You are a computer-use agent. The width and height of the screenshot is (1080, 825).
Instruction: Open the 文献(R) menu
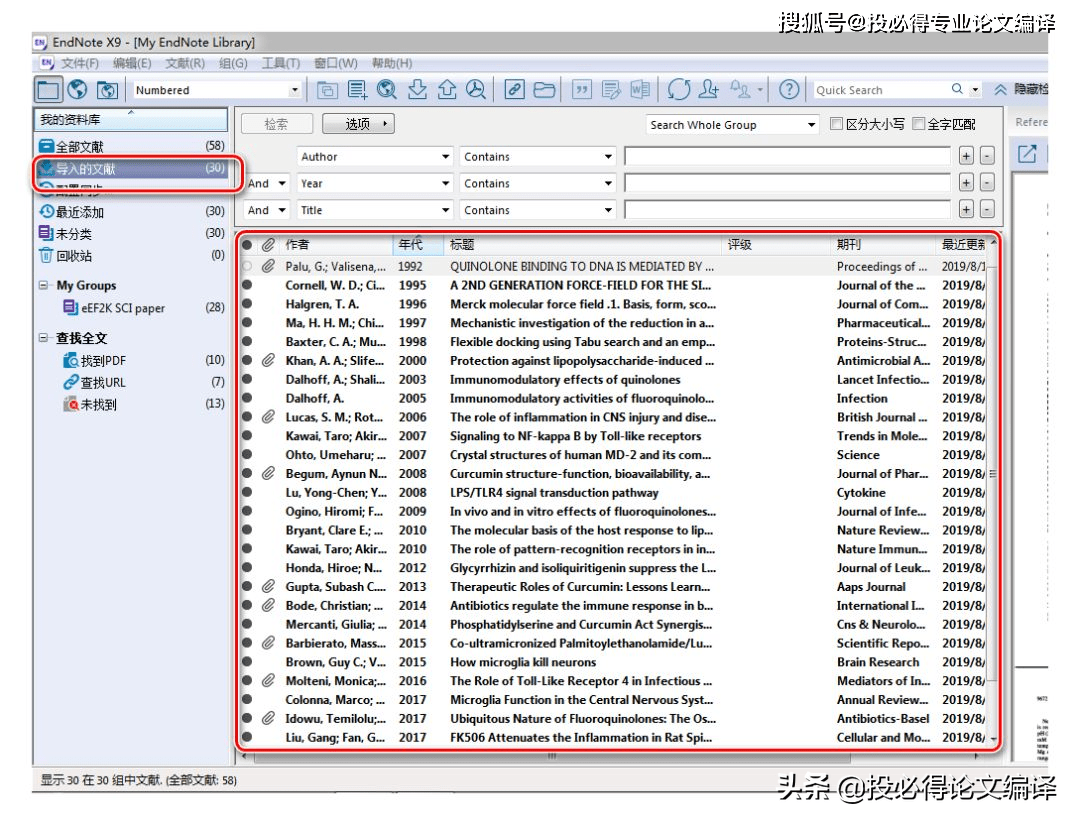coord(185,63)
